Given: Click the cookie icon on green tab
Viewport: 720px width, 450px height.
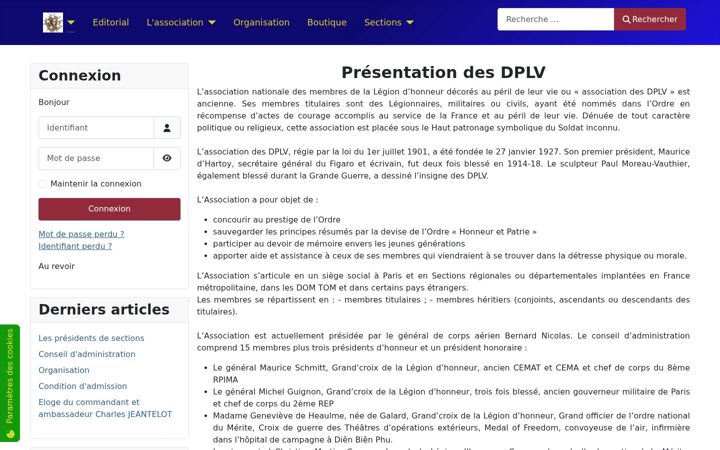Looking at the screenshot, I should [10, 433].
